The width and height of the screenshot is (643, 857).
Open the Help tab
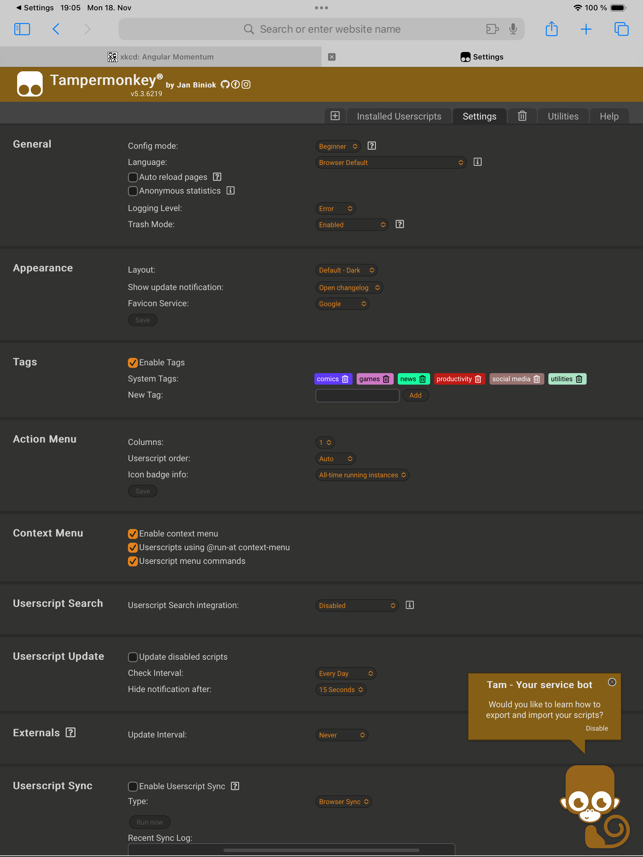click(x=609, y=116)
